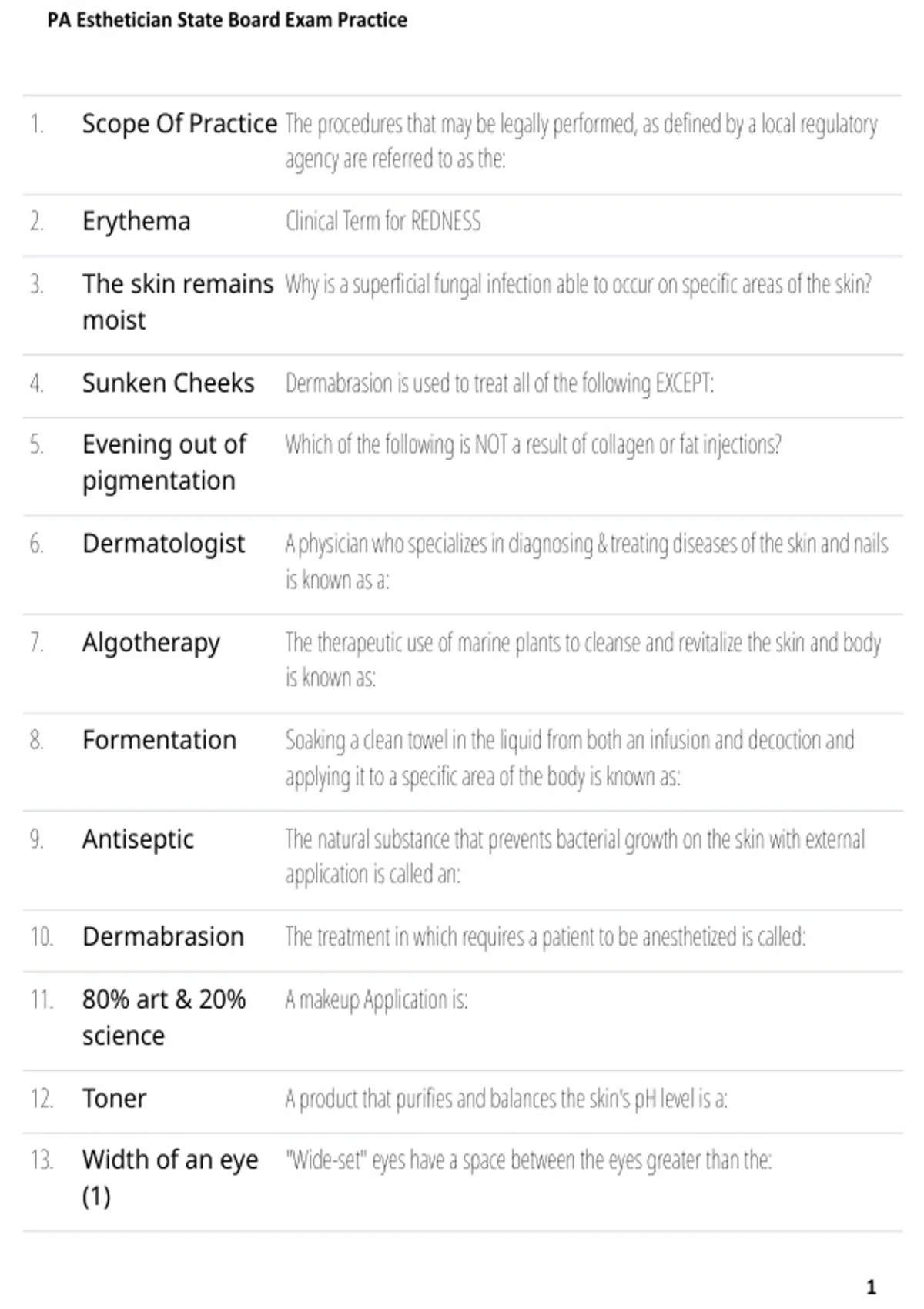The image size is (924, 1309).
Task: Select the 'Erythema' term
Action: pos(136,222)
